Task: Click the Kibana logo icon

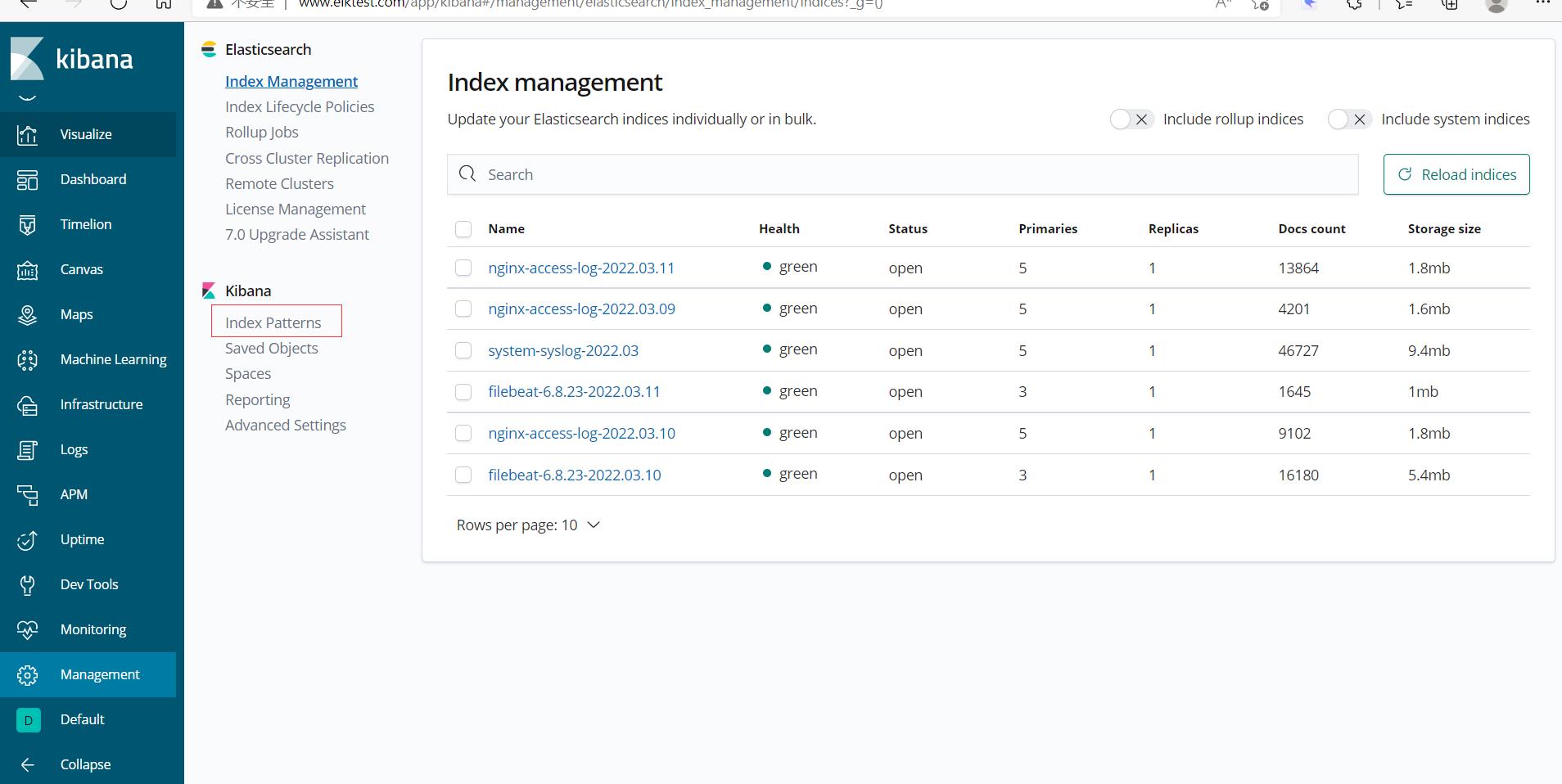Action: pyautogui.click(x=27, y=59)
